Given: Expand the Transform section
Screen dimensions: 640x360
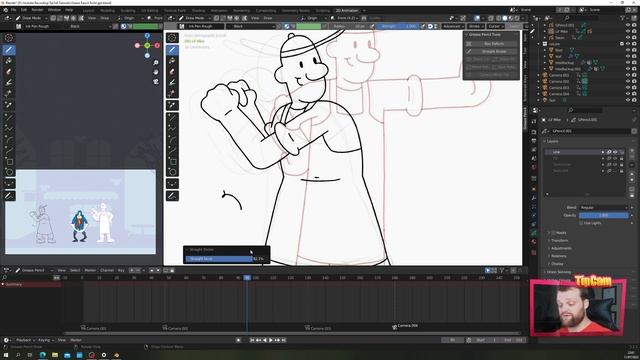Looking at the screenshot, I should click(x=560, y=240).
